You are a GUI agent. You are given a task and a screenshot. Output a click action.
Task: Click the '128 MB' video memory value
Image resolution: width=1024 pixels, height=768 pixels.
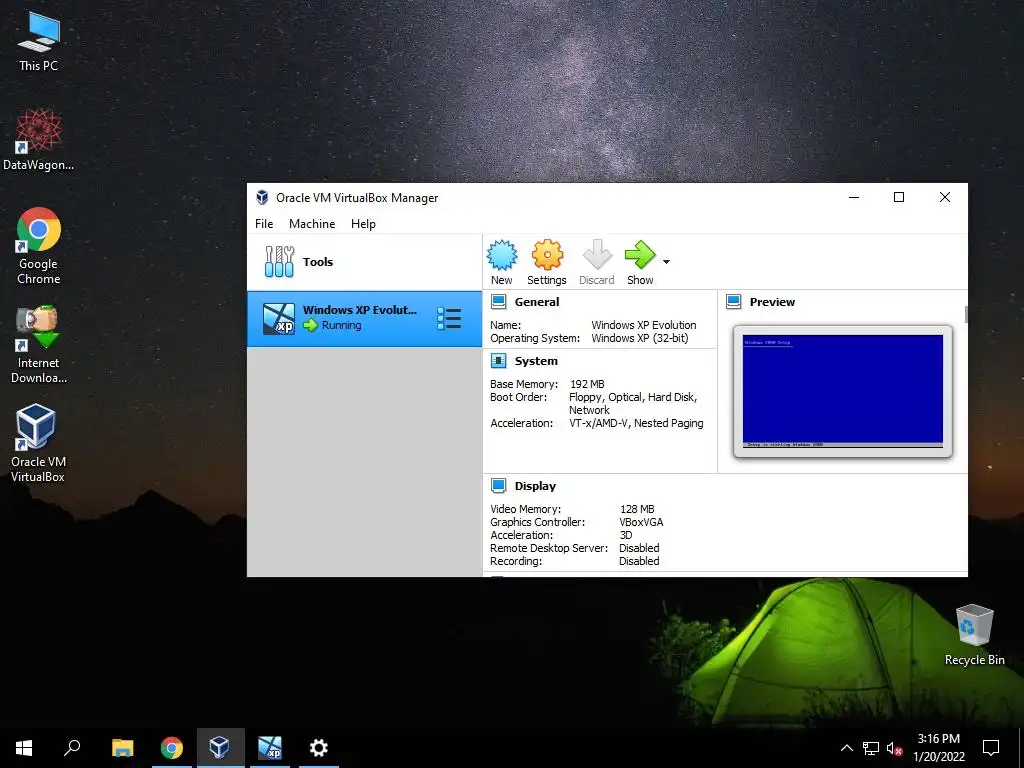tap(637, 509)
